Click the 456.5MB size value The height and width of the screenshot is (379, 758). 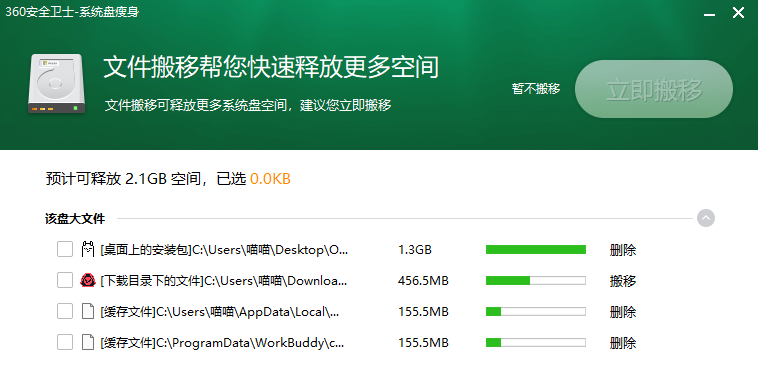423,281
